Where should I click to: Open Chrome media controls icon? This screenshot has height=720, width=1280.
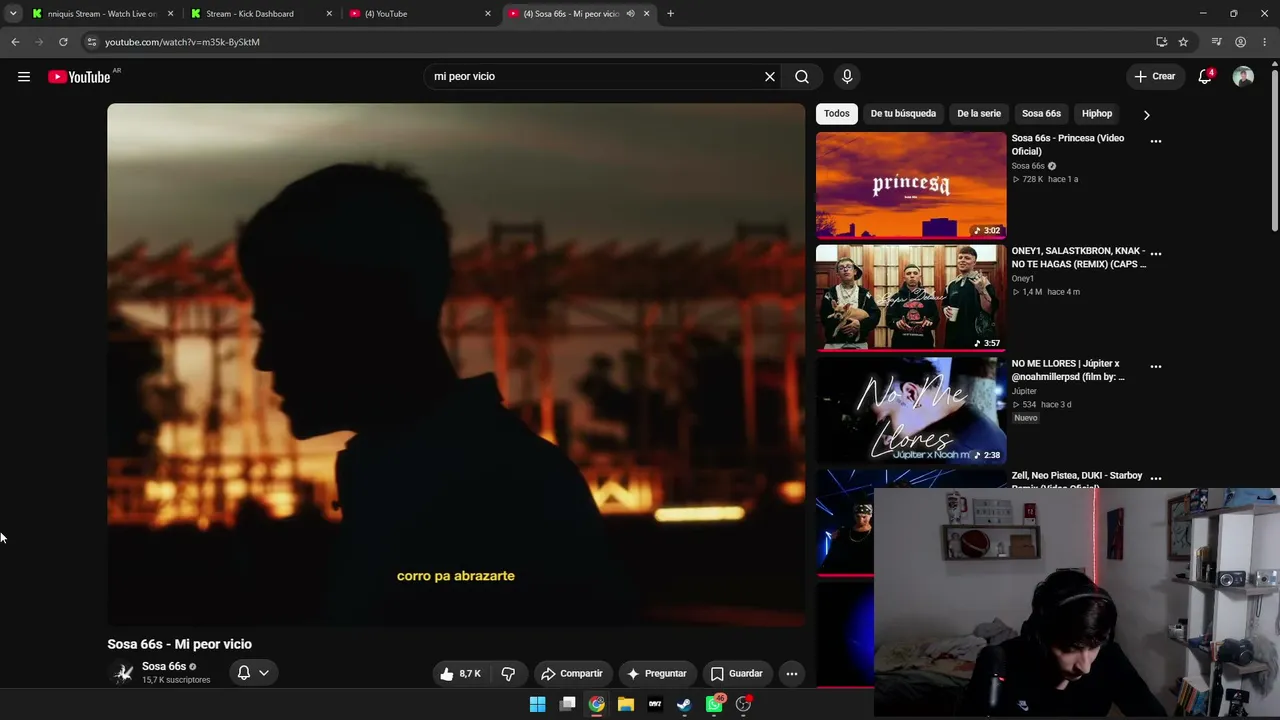[x=1216, y=42]
